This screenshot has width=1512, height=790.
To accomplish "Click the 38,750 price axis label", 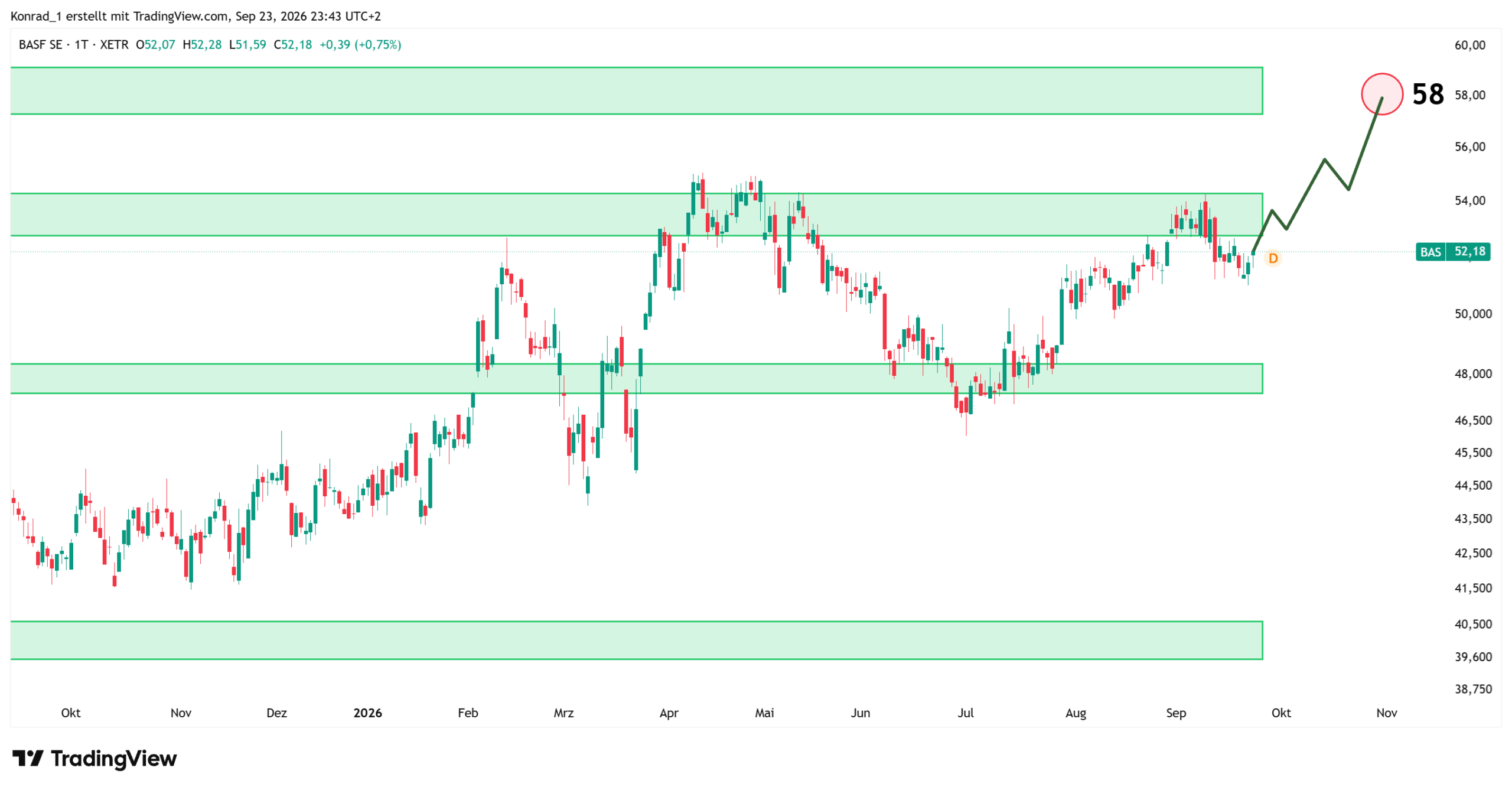I will pos(1472,688).
